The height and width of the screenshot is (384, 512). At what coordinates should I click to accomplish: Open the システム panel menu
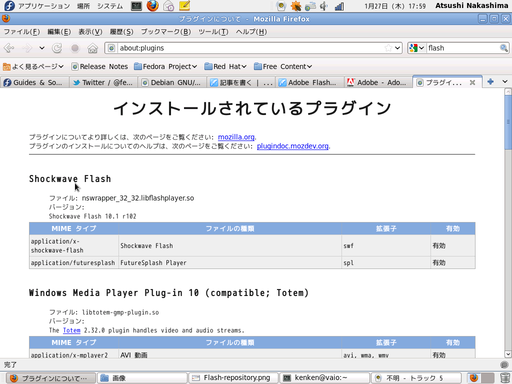tap(110, 6)
